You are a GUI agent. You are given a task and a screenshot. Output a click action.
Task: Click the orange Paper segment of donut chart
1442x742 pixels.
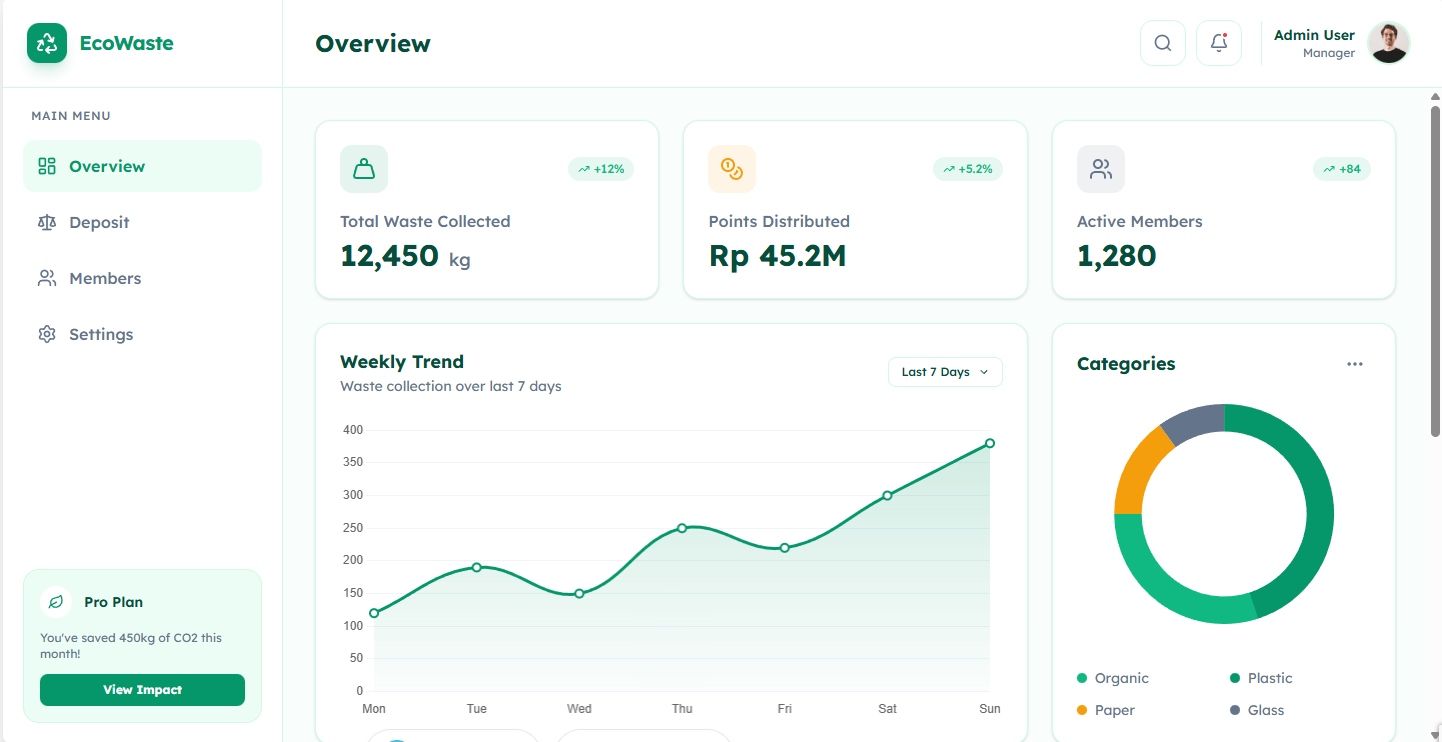coord(1137,470)
